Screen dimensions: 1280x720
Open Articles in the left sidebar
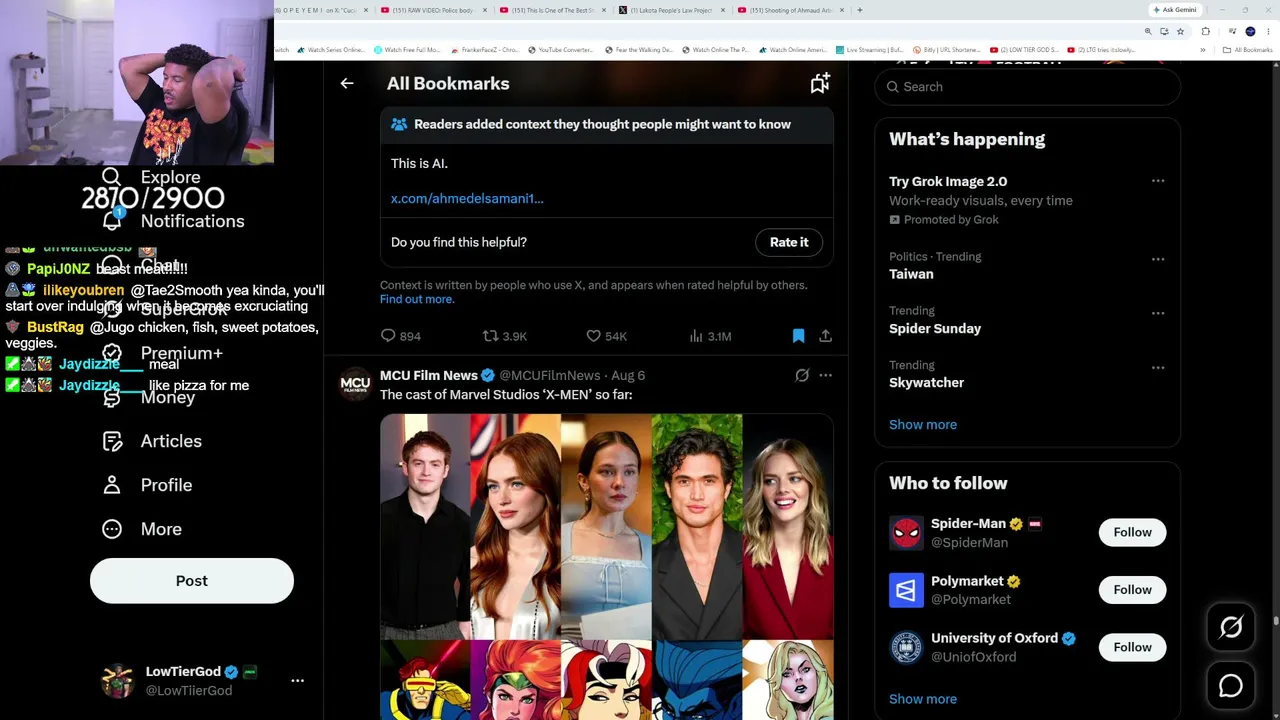coord(152,441)
